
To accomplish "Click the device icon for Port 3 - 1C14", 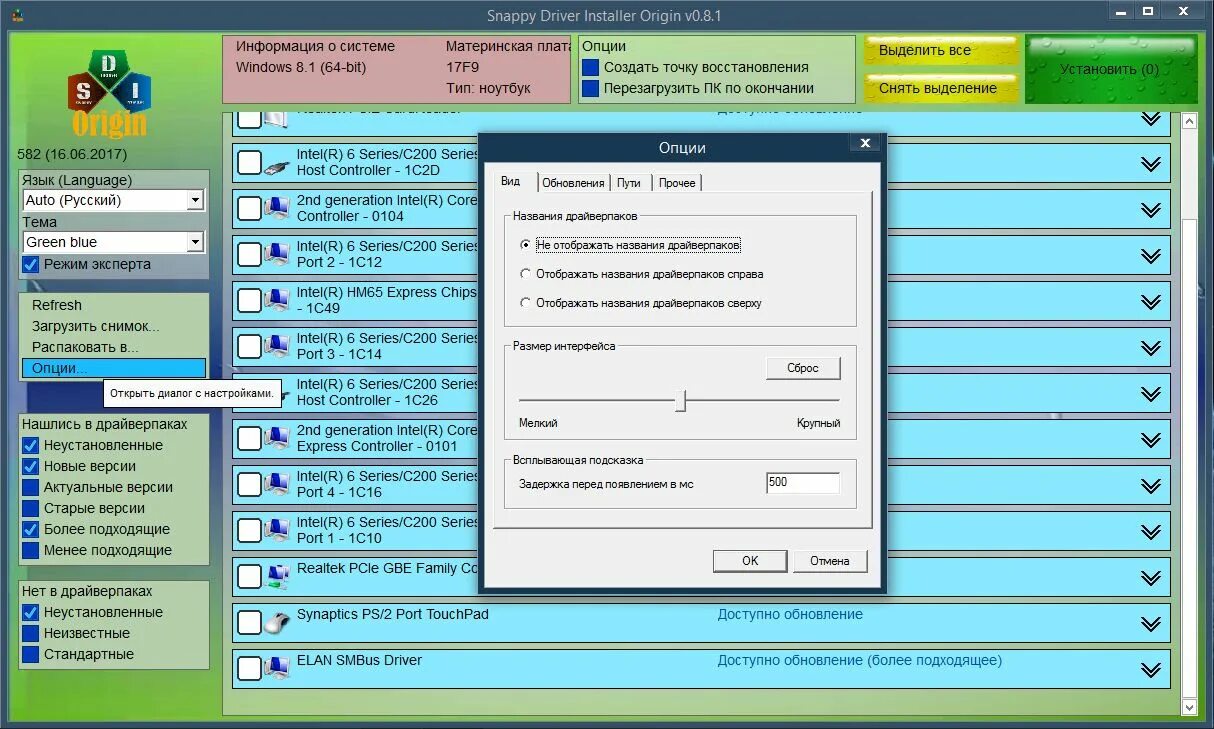I will point(277,347).
